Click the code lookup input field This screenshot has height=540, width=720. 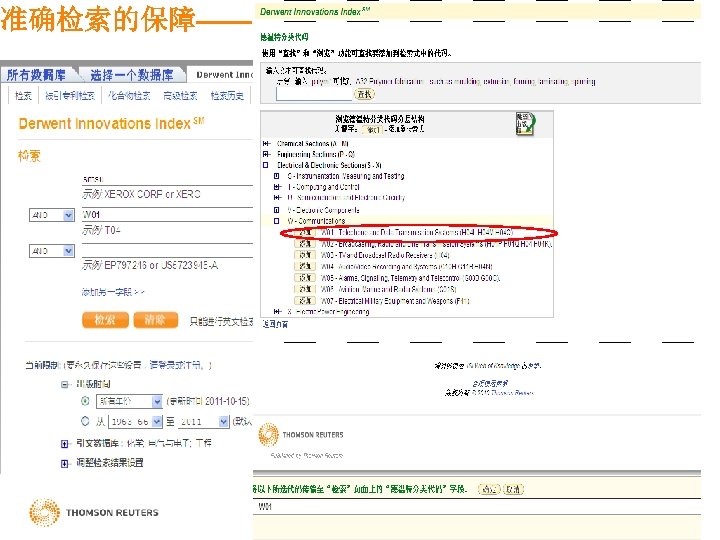314,94
